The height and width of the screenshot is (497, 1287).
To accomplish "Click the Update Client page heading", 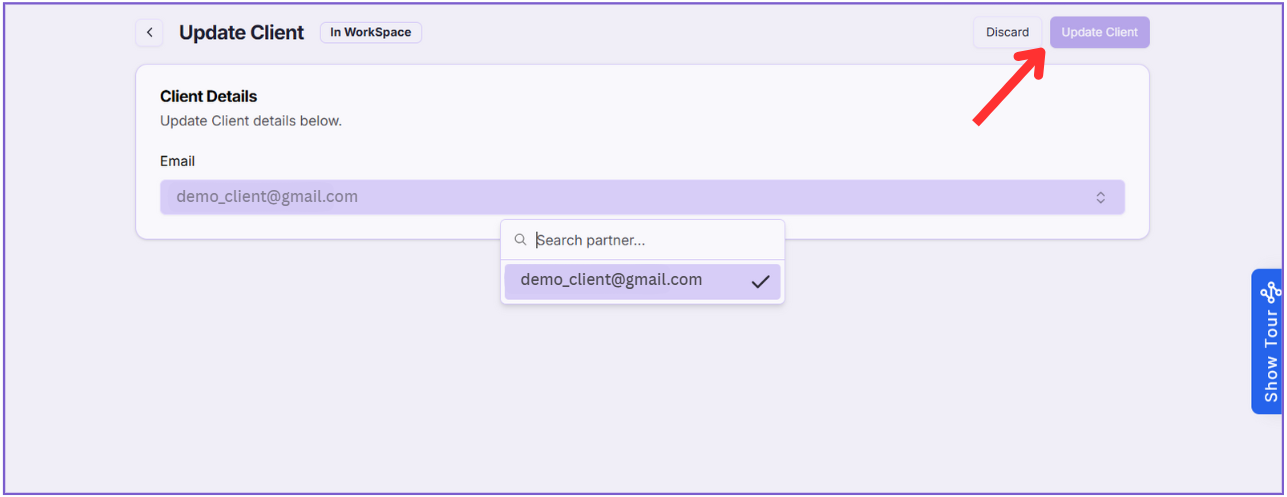I will pos(241,32).
